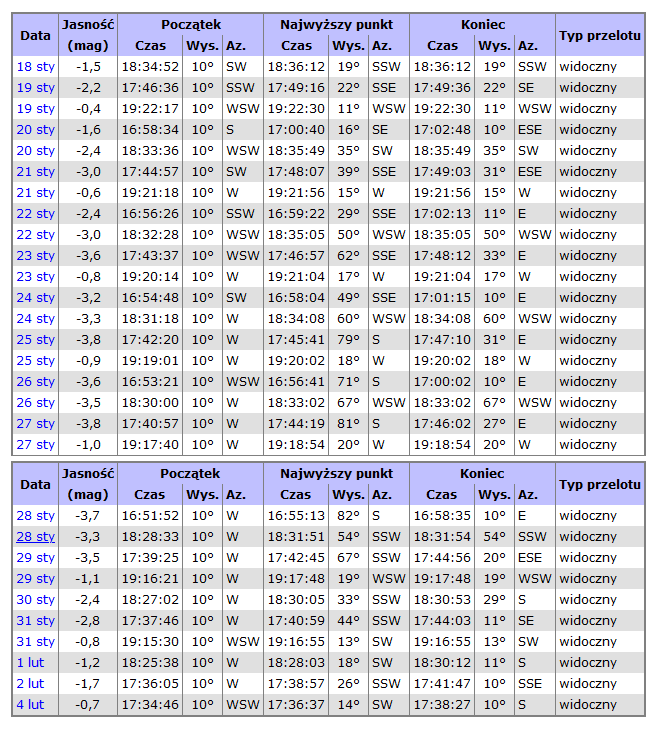Viewport: 666px width, 736px height.
Task: Open the 30 sty date link
Action: [36, 600]
